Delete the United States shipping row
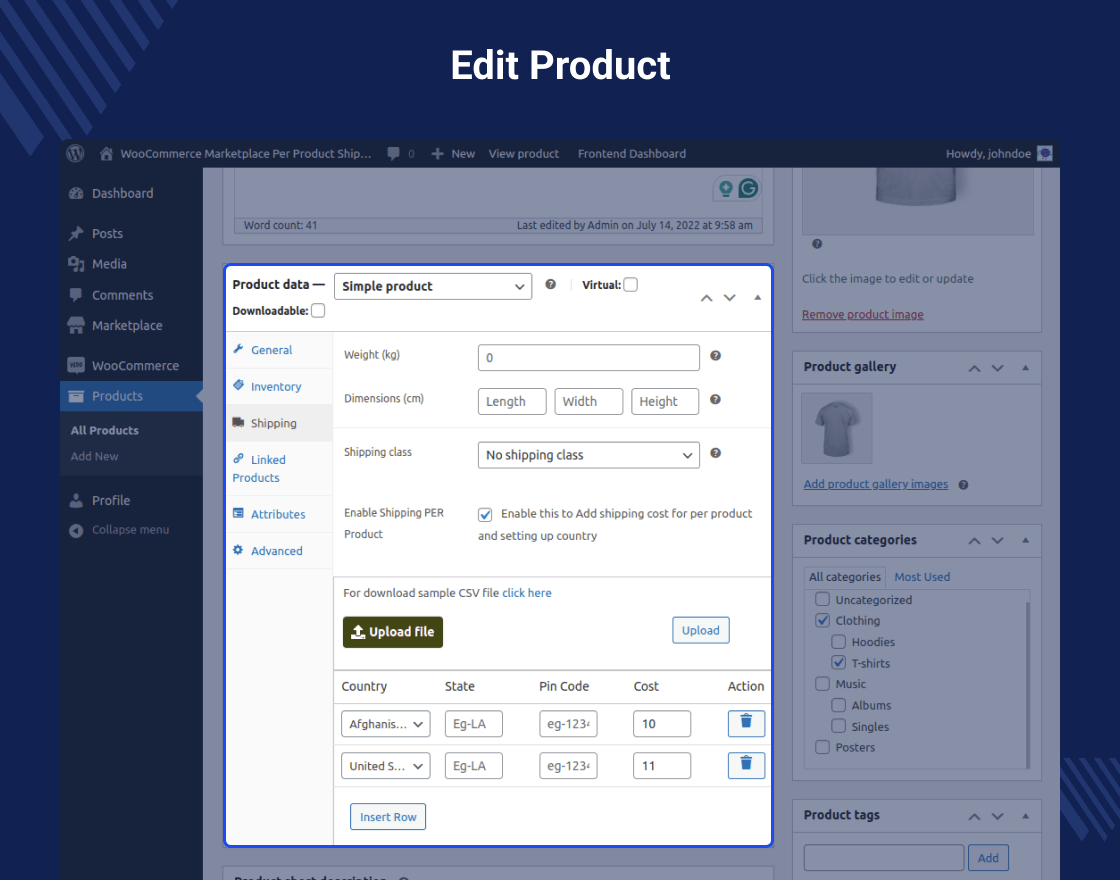1120x880 pixels. 746,765
